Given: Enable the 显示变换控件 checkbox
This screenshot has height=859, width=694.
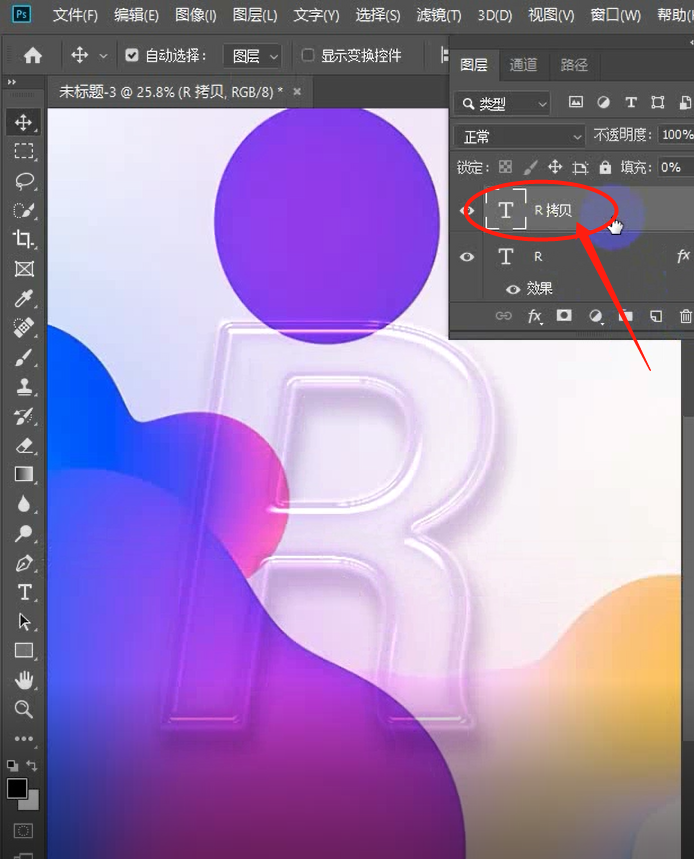Looking at the screenshot, I should point(308,55).
